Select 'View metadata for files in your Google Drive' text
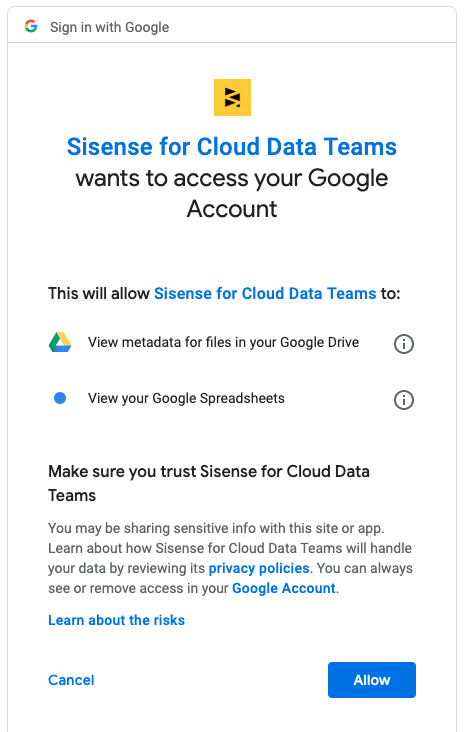 tap(224, 342)
